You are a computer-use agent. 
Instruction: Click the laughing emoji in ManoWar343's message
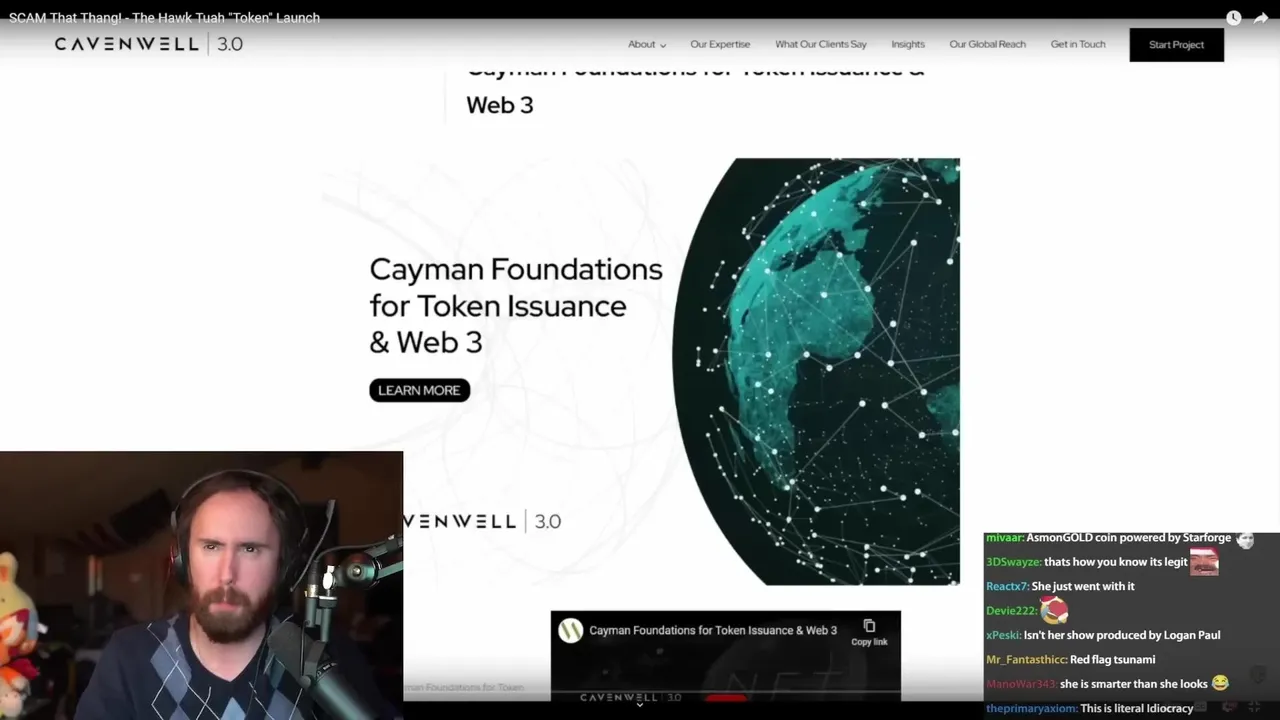(x=1220, y=683)
